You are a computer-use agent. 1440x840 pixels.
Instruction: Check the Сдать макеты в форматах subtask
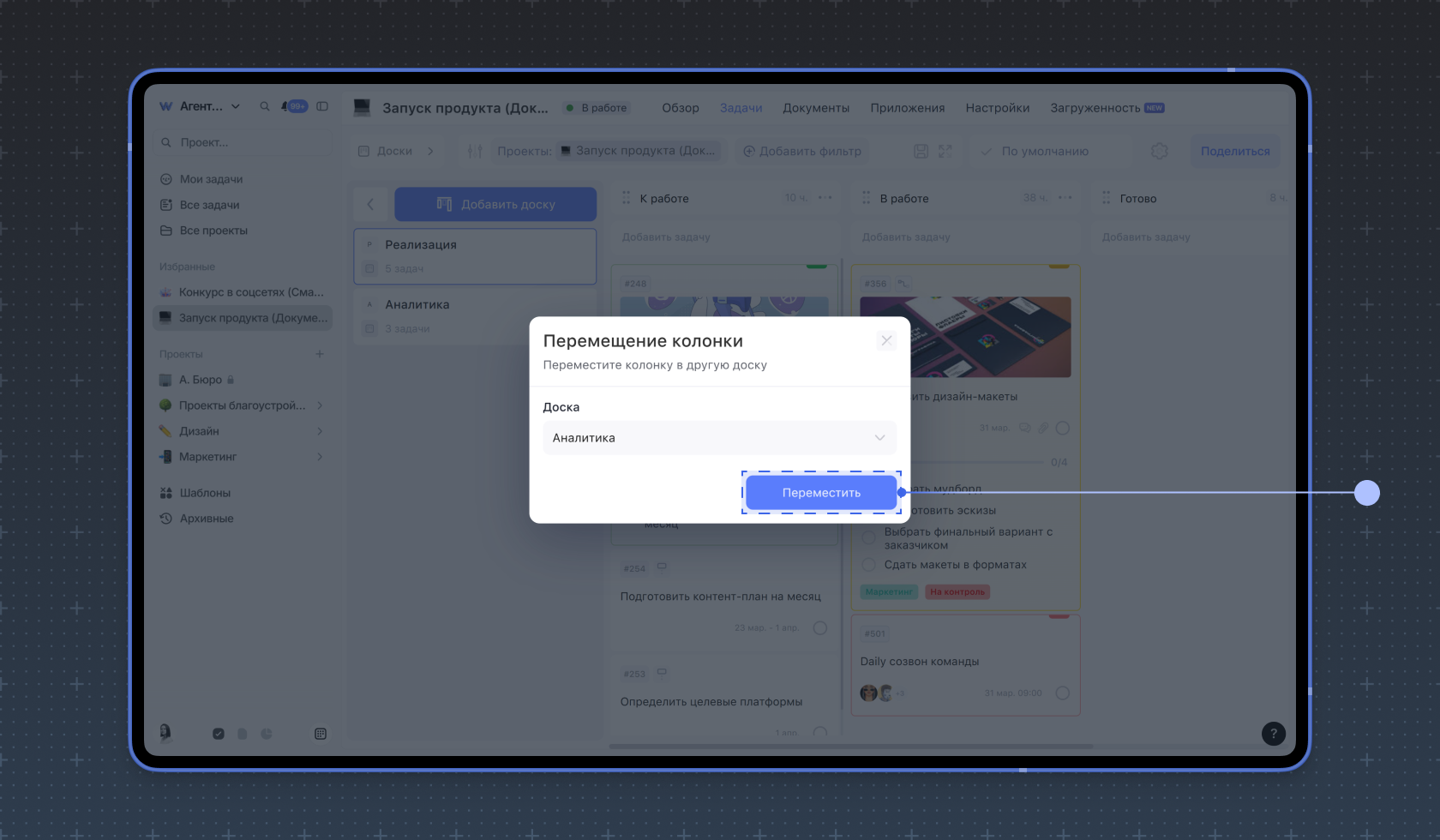[x=868, y=565]
